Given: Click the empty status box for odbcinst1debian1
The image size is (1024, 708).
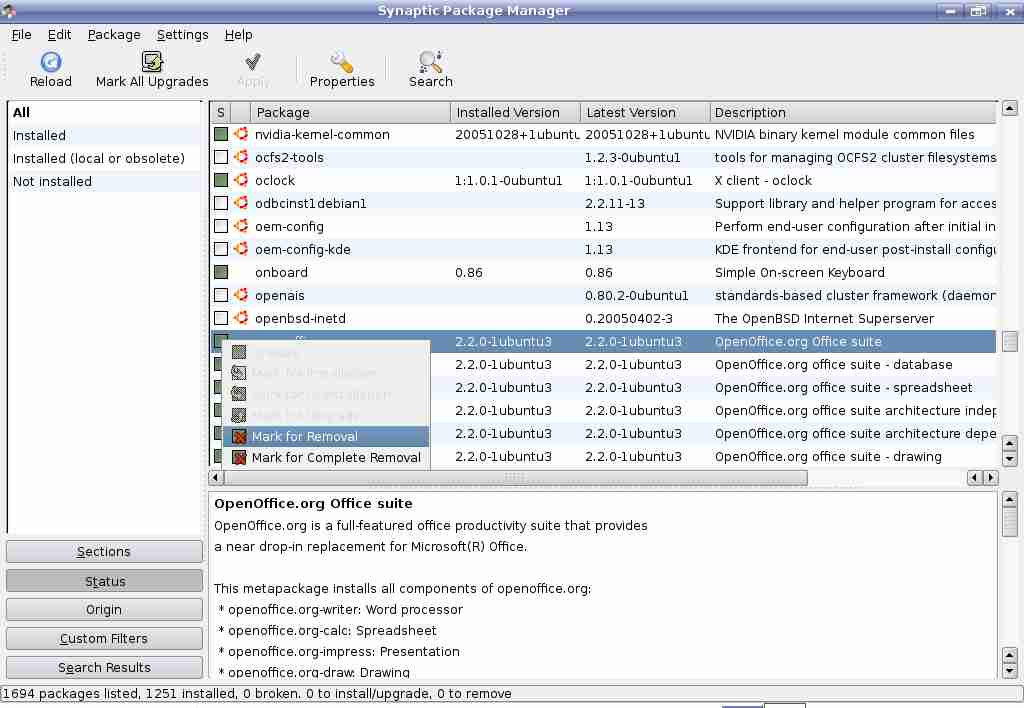Looking at the screenshot, I should pos(221,202).
